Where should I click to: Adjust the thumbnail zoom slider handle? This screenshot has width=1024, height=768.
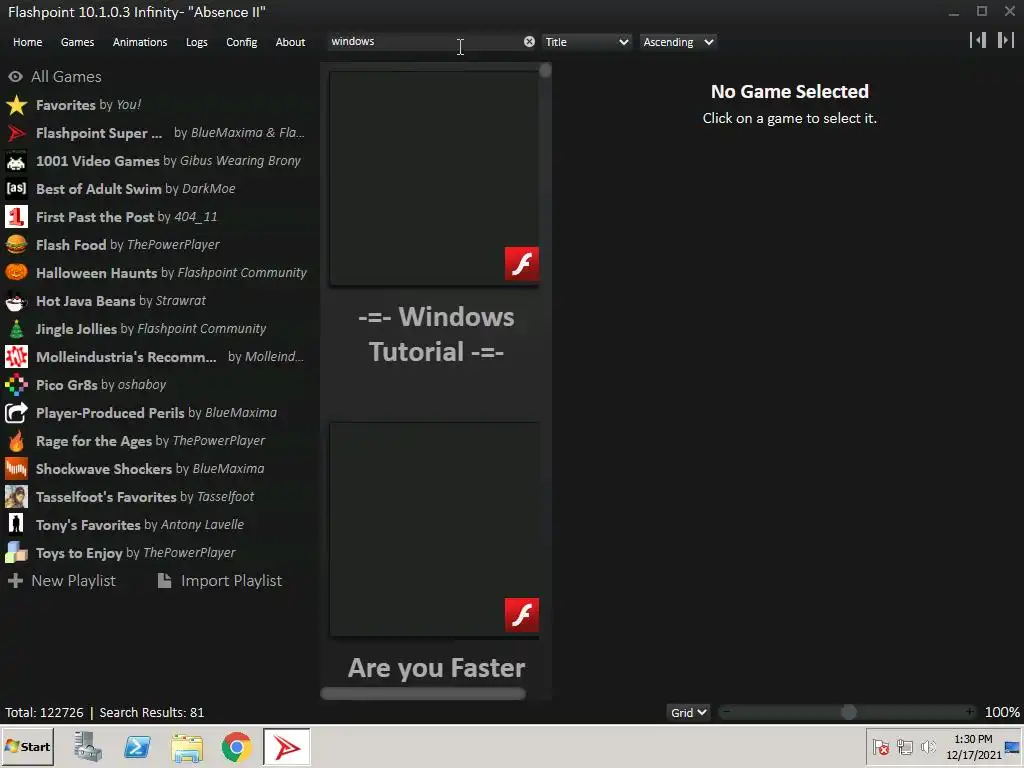coord(848,712)
